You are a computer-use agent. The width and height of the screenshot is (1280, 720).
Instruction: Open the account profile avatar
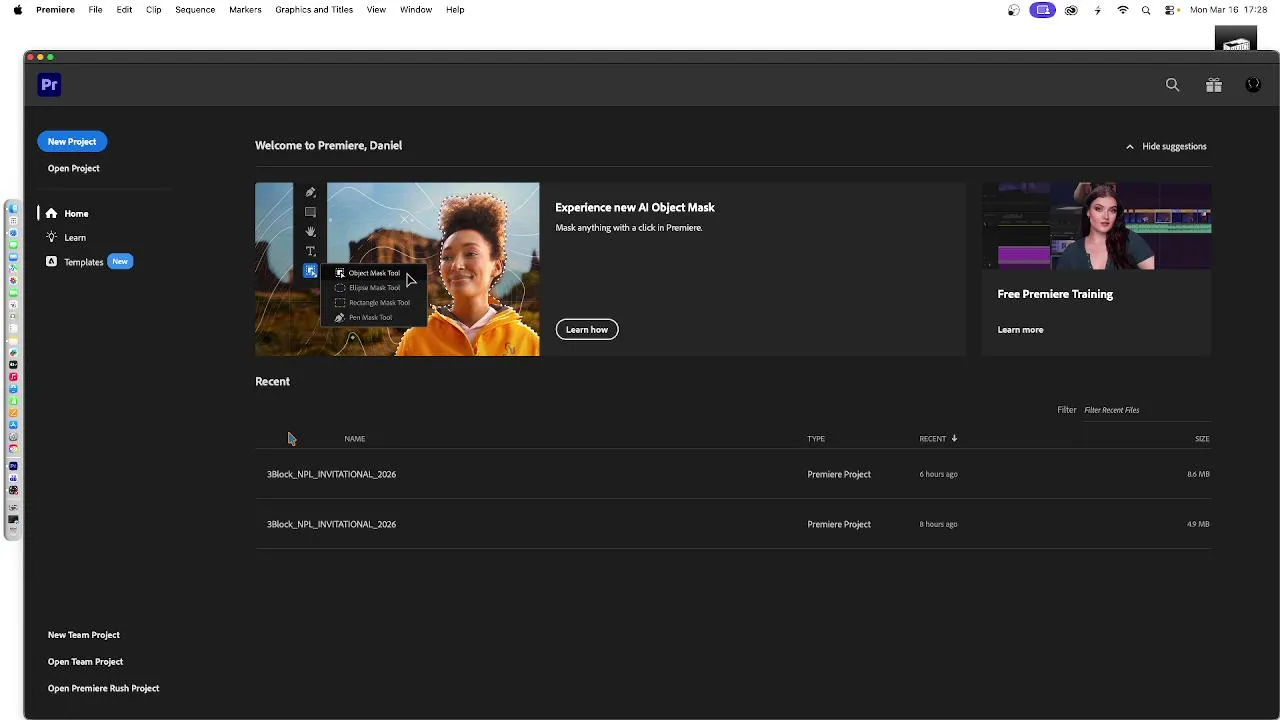click(x=1253, y=85)
